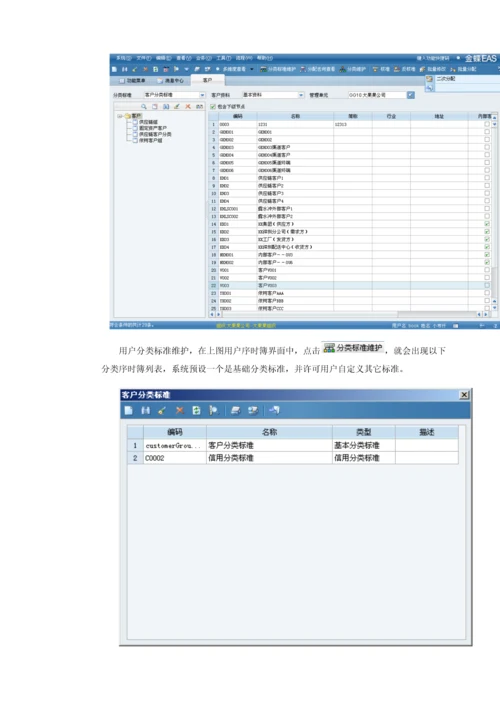The image size is (500, 707).
Task: Collapse the 客户 root tree node
Action: pyautogui.click(x=119, y=116)
